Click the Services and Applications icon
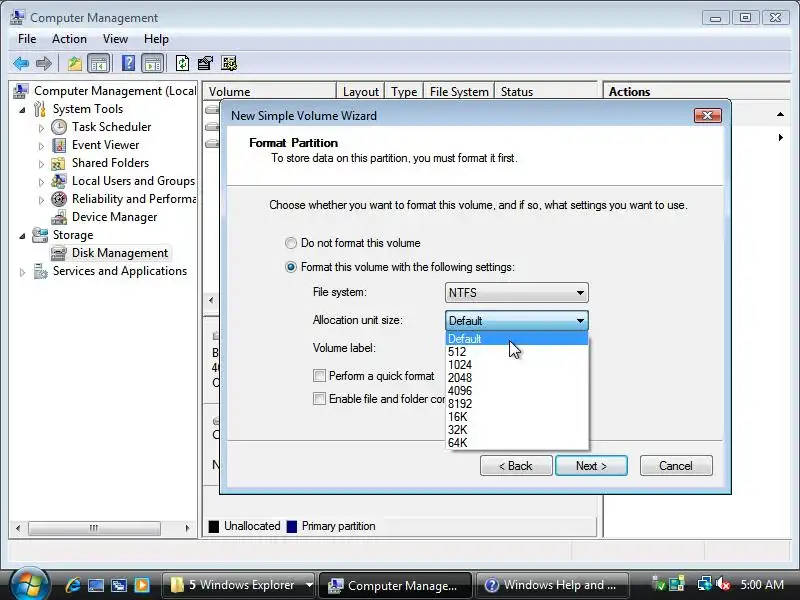The image size is (800, 600). 40,271
